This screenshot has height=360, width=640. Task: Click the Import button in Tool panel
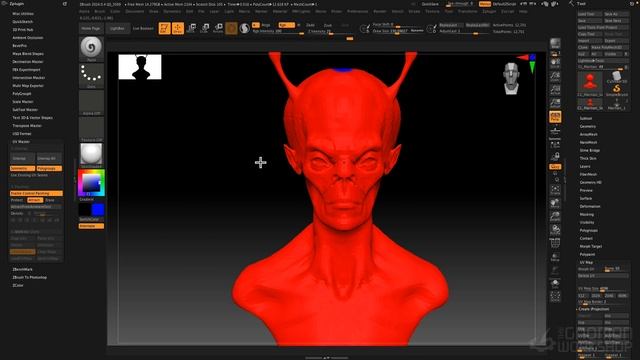(x=589, y=41)
